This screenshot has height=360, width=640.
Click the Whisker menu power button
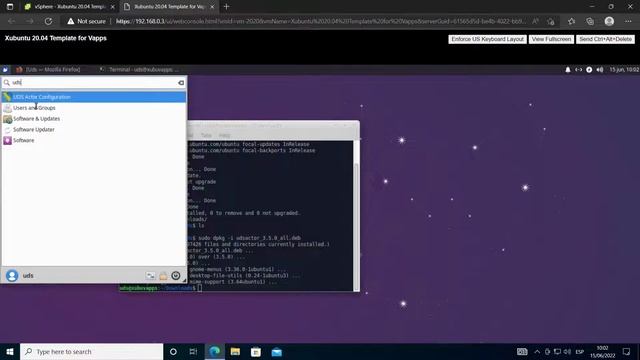(176, 276)
